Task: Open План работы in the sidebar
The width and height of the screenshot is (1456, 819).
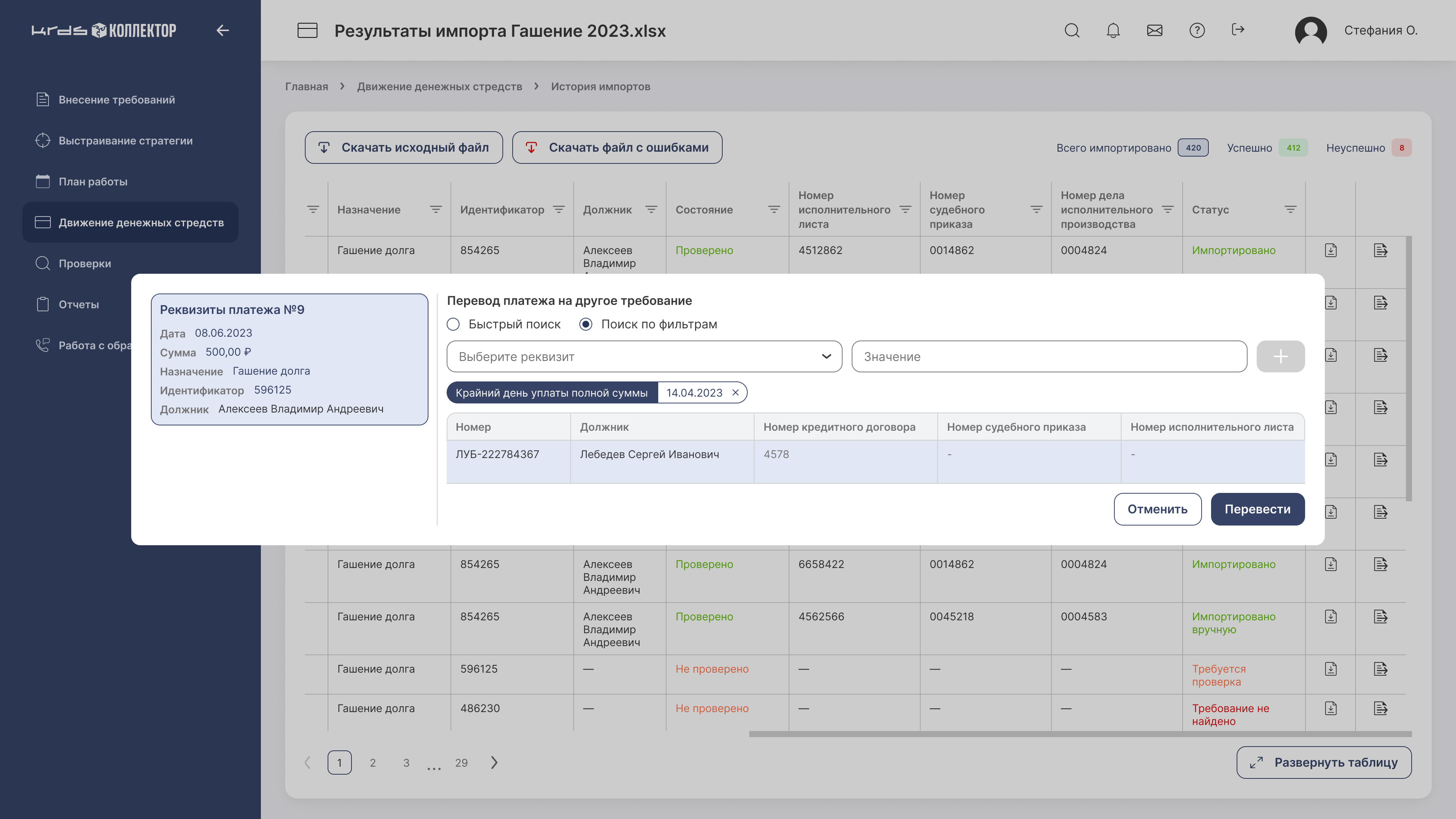Action: (x=93, y=182)
